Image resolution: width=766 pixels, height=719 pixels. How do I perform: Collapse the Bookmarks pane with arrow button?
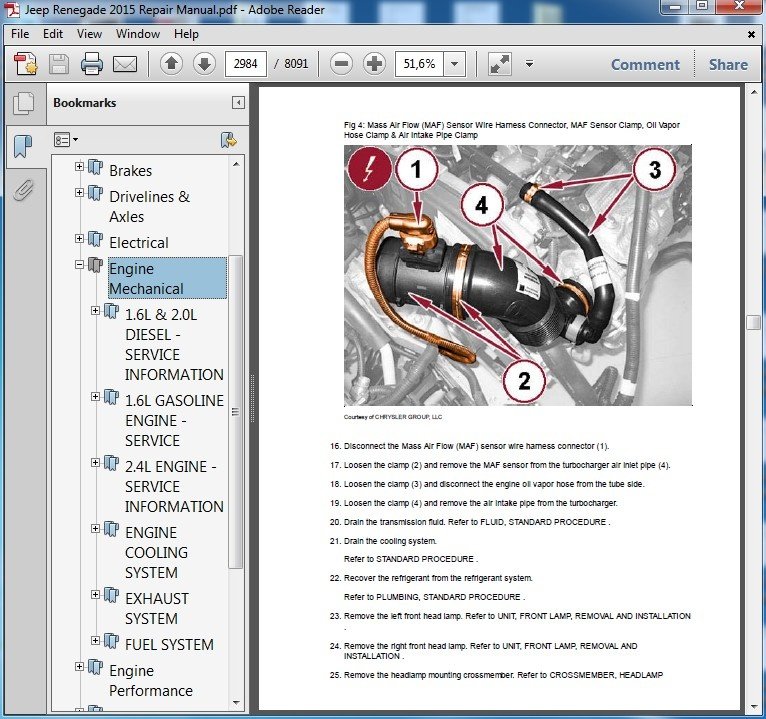coord(238,102)
